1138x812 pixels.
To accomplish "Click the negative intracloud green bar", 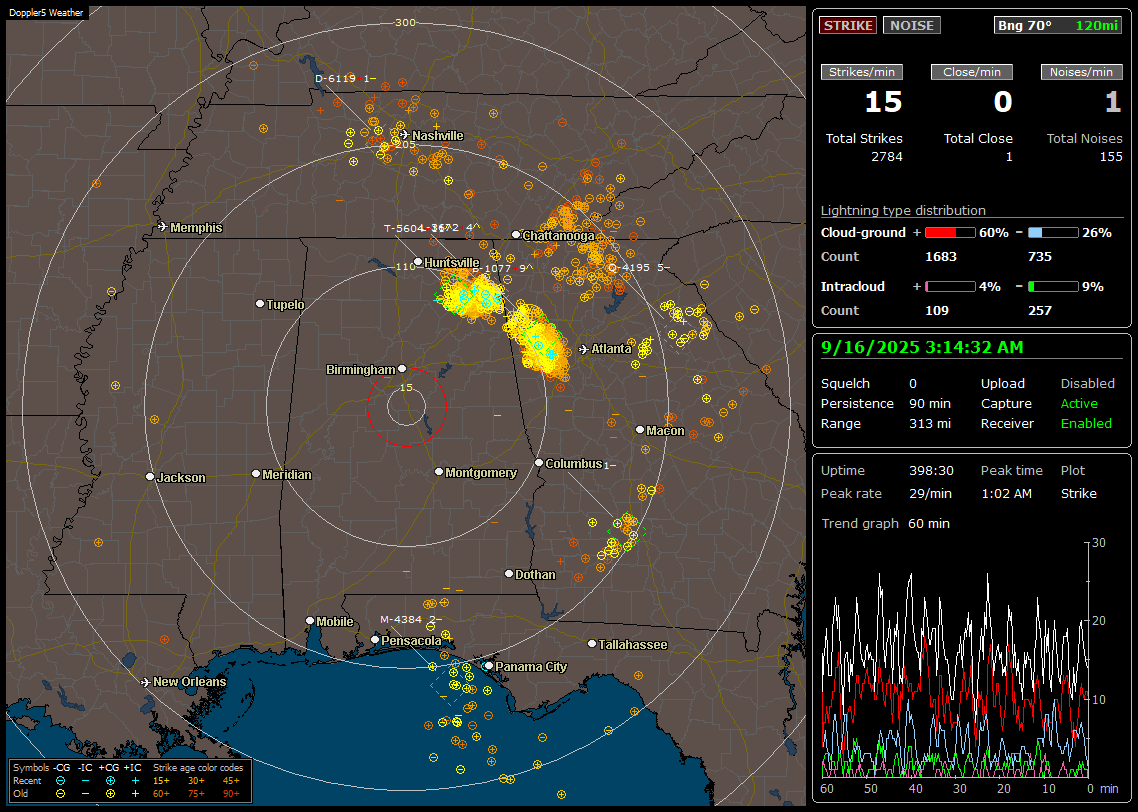I will (x=1053, y=287).
